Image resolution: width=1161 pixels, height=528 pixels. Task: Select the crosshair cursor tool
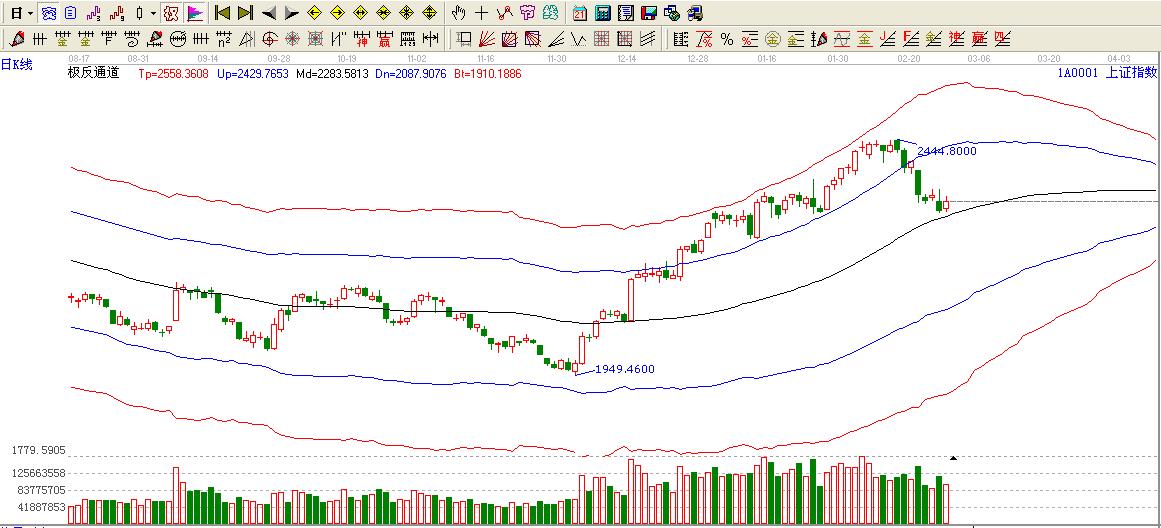(x=481, y=13)
